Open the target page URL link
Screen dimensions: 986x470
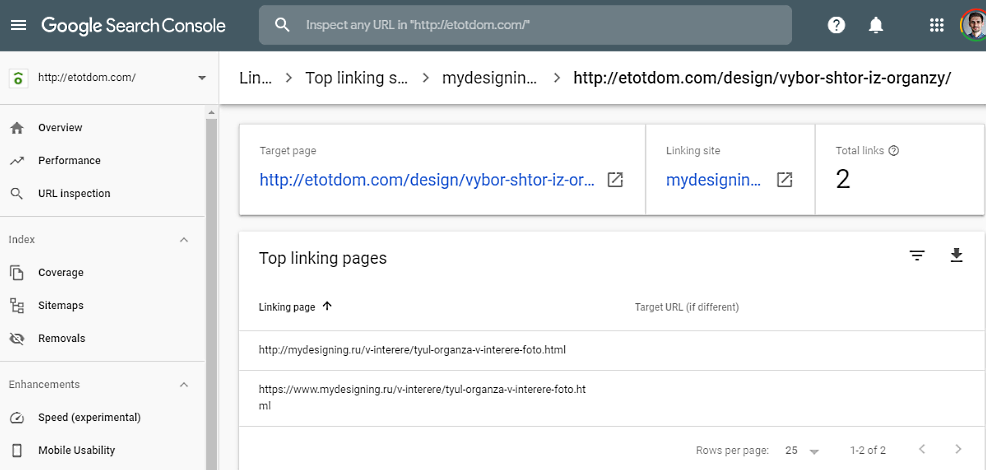click(426, 181)
